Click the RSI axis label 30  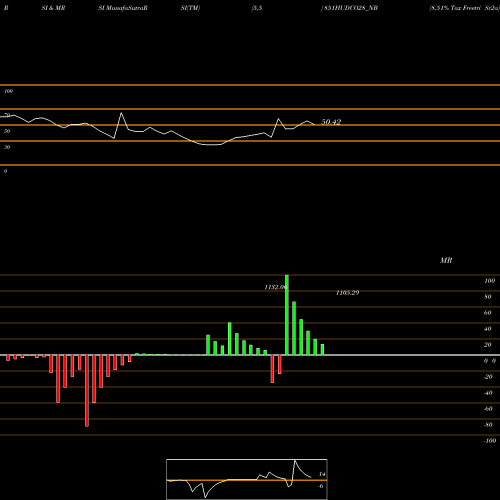coord(7,147)
